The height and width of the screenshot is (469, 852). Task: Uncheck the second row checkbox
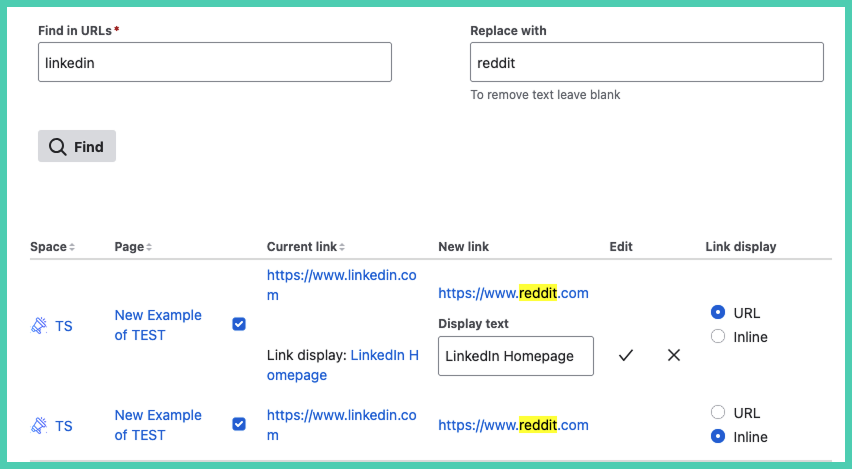click(x=239, y=424)
